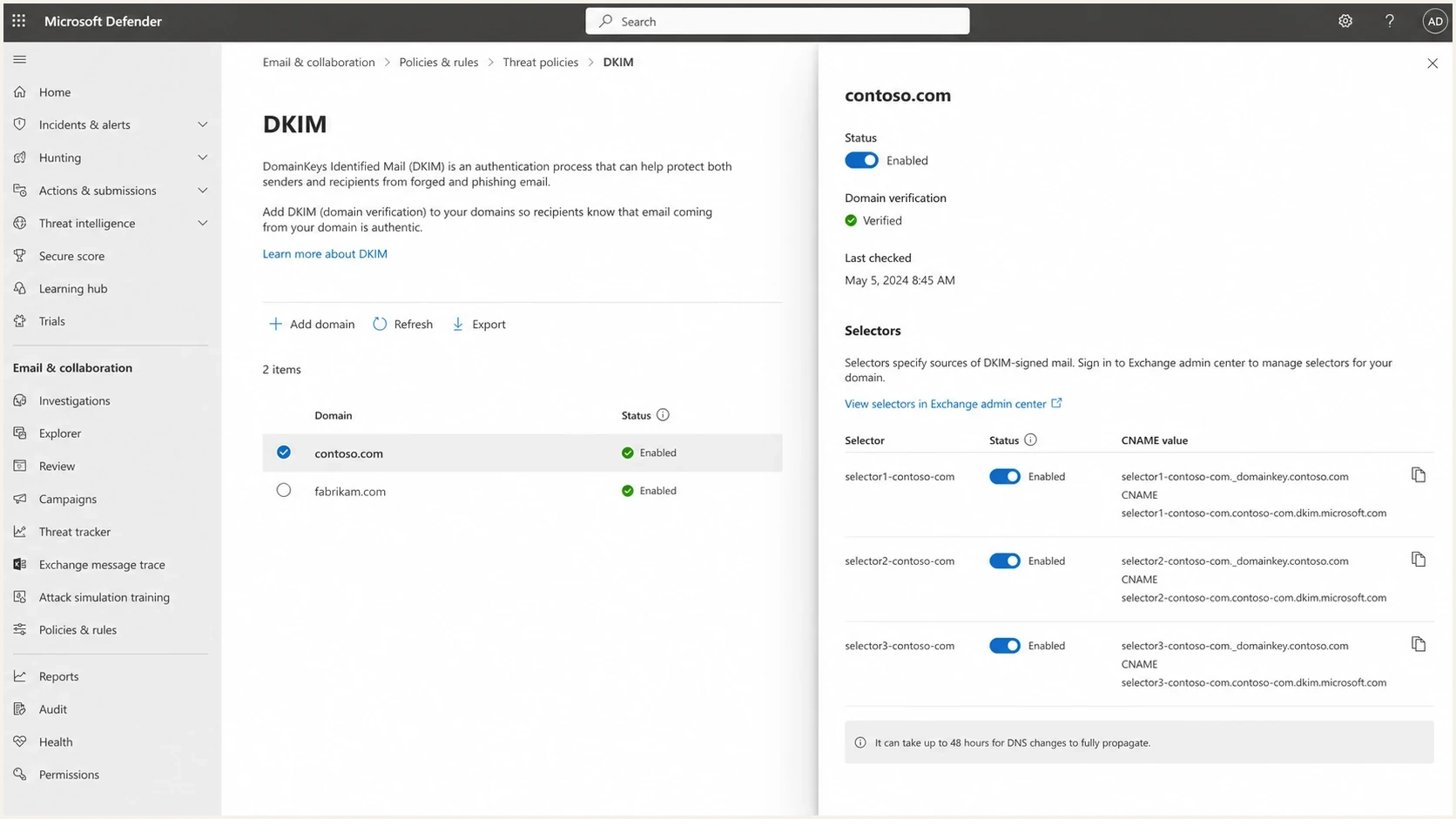The width and height of the screenshot is (1456, 819).
Task: Expand the Incidents & alerts chevron
Action: (203, 124)
